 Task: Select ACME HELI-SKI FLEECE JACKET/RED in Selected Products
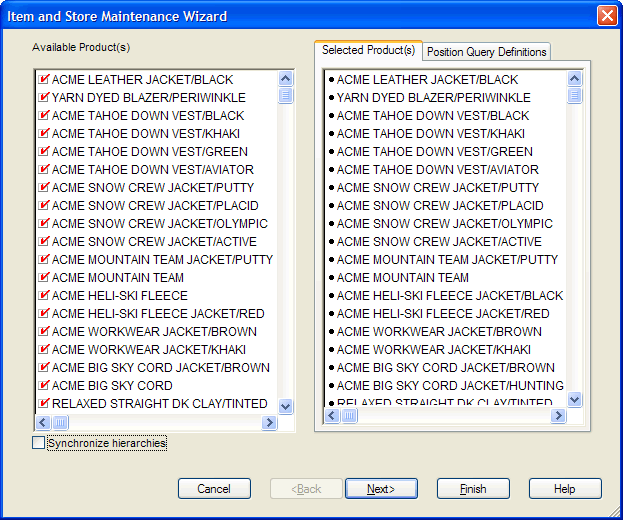click(443, 313)
